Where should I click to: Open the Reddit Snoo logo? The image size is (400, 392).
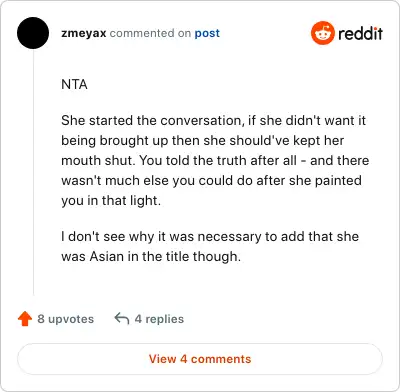(322, 33)
